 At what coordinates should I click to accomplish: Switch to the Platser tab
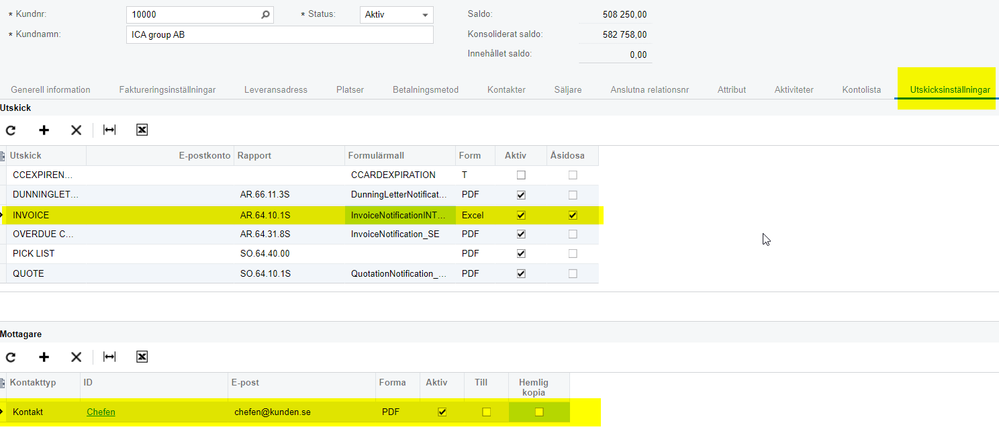click(x=350, y=90)
